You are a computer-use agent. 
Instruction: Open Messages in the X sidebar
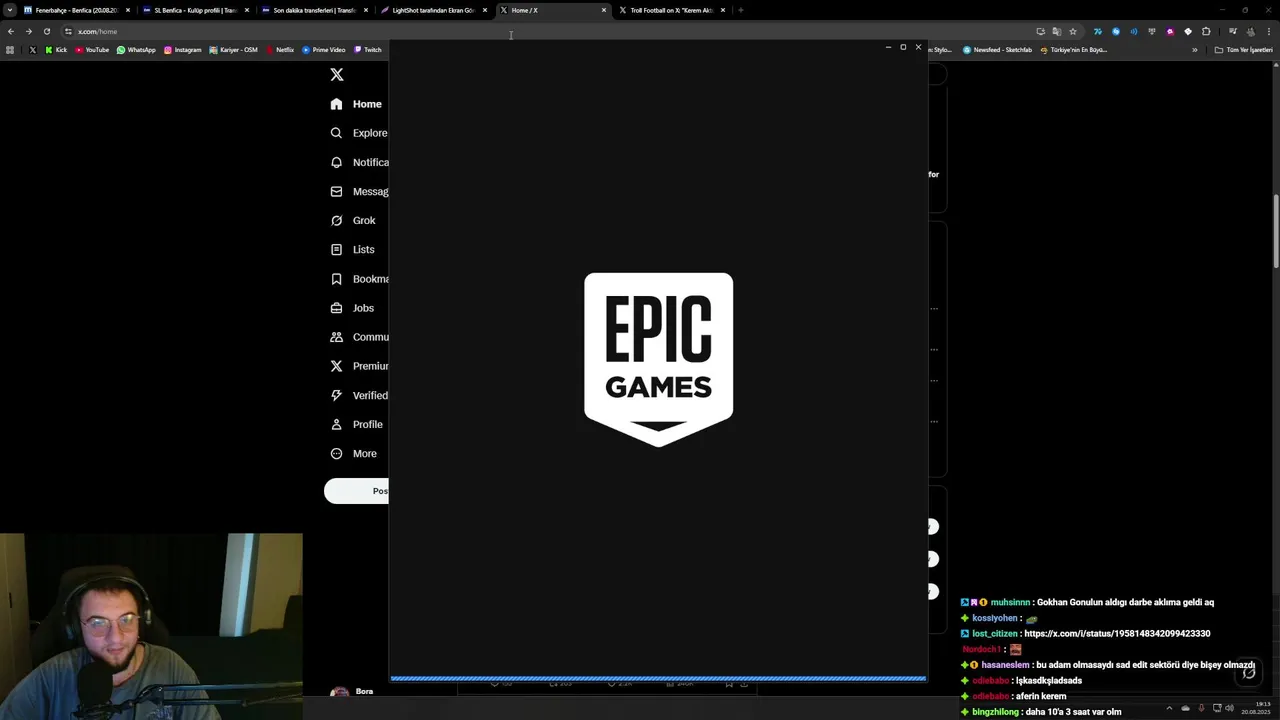pyautogui.click(x=359, y=191)
